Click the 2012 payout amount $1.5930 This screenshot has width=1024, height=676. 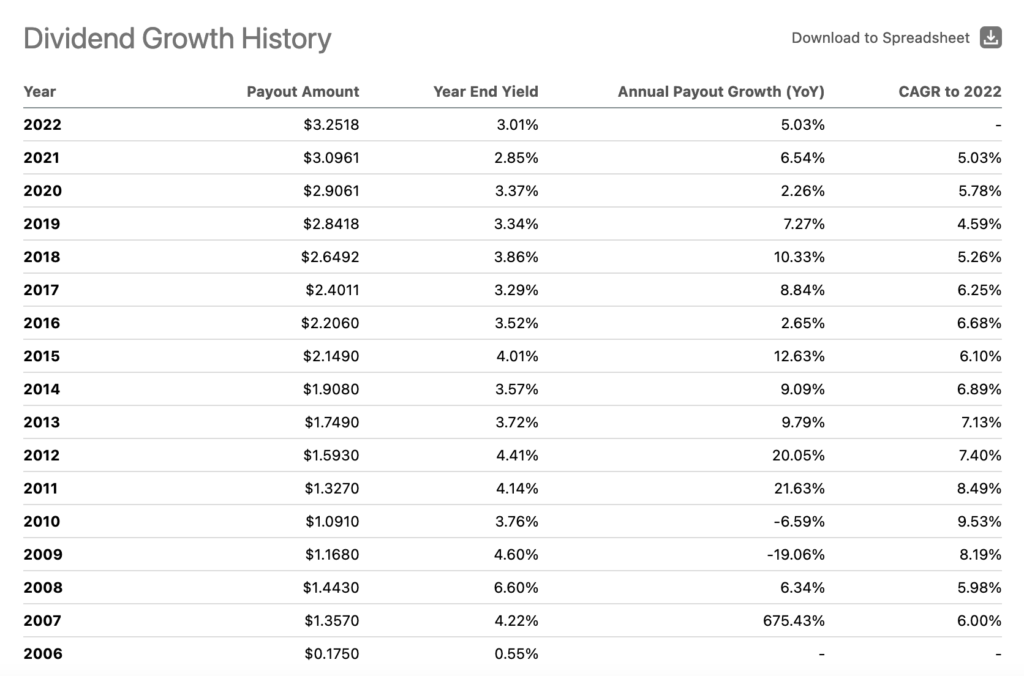click(330, 455)
